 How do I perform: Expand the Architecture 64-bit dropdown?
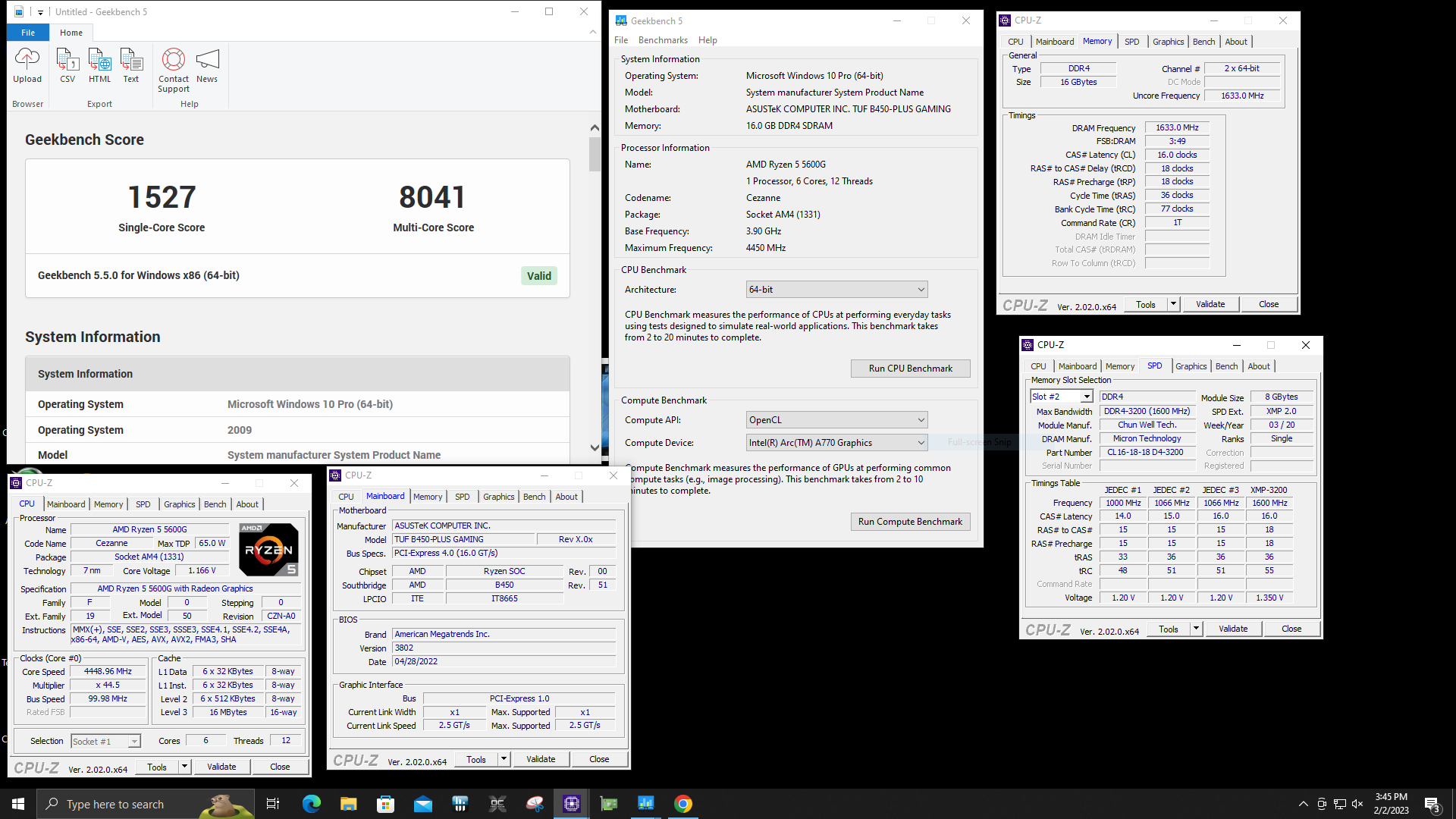click(x=836, y=290)
